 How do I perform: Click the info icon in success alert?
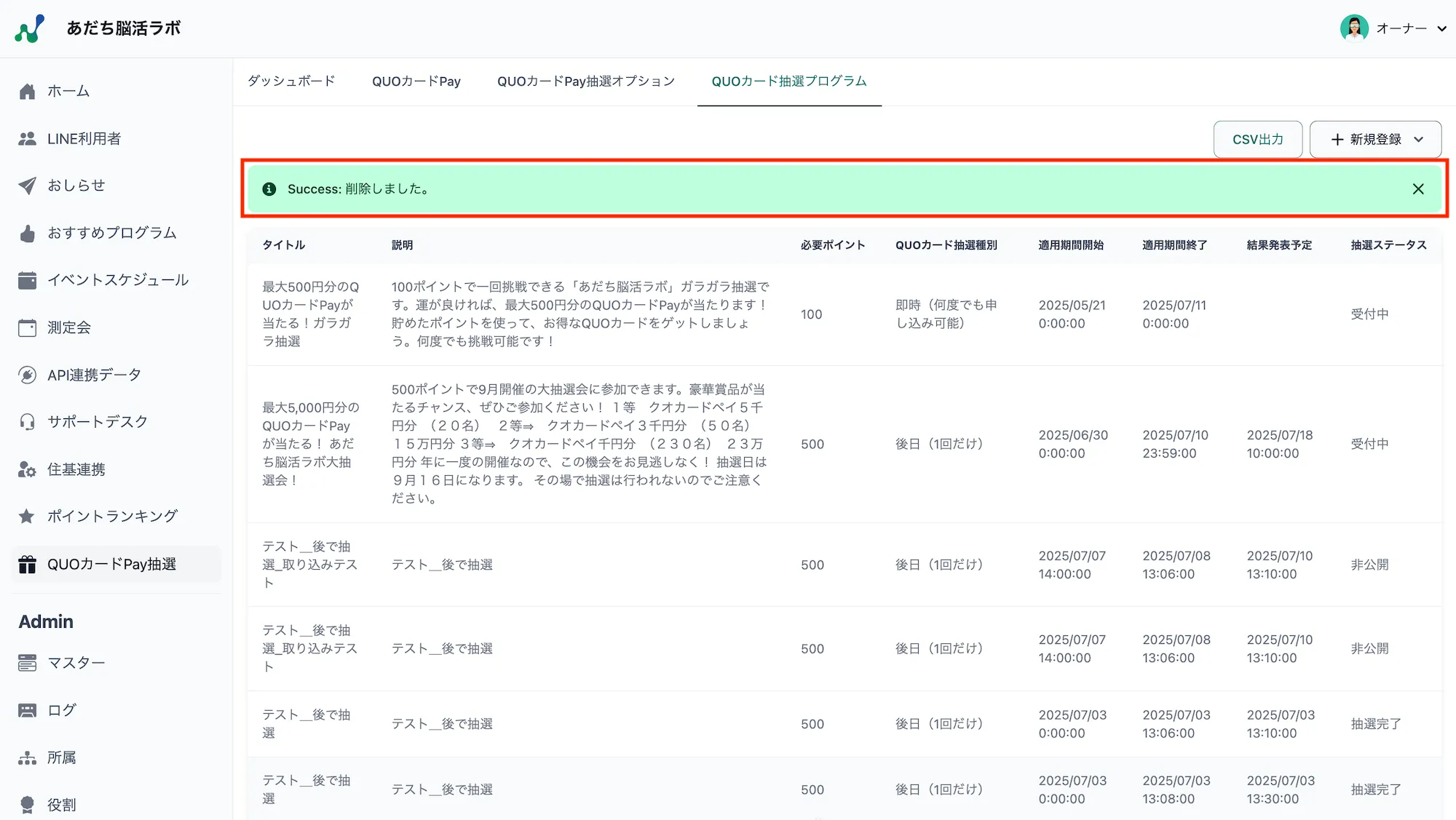[x=269, y=189]
